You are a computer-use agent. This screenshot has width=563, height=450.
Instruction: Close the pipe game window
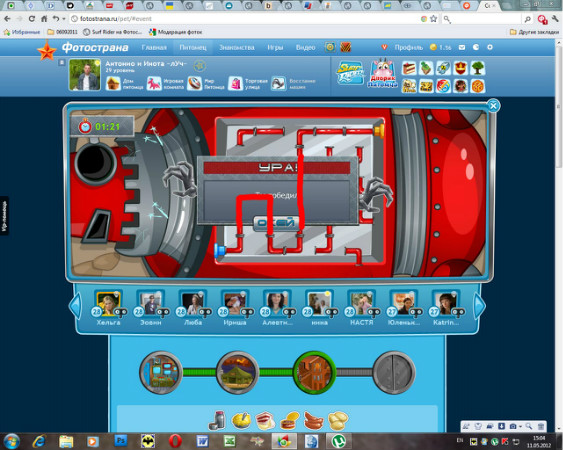(x=493, y=106)
